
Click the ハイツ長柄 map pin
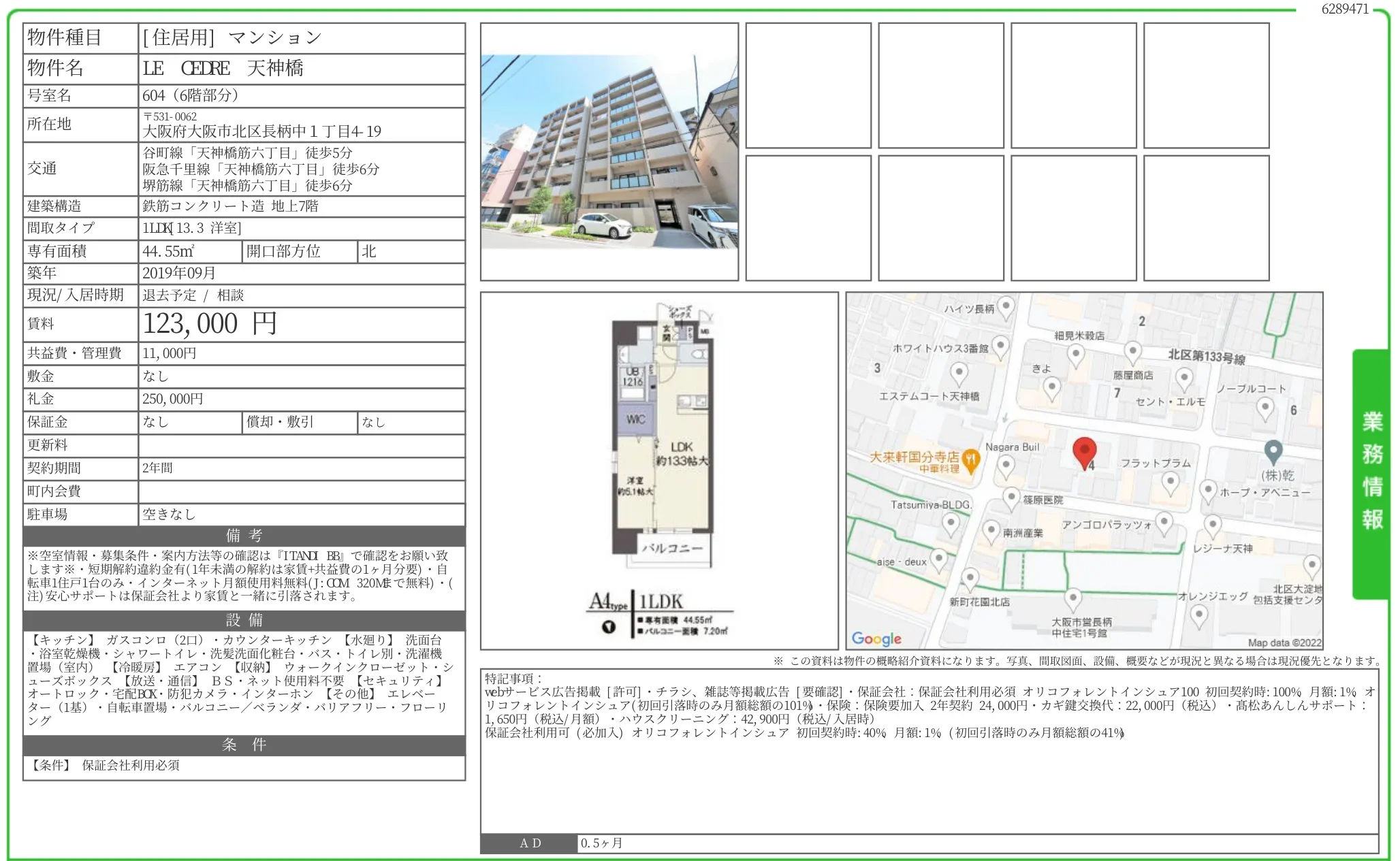[x=1006, y=306]
